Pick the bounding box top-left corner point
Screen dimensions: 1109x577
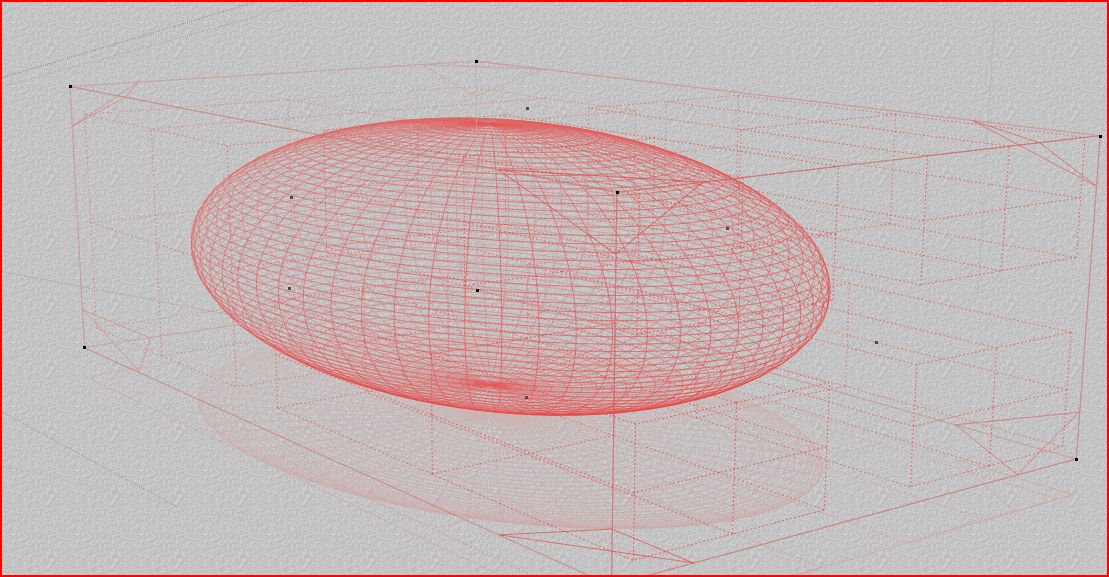70,86
